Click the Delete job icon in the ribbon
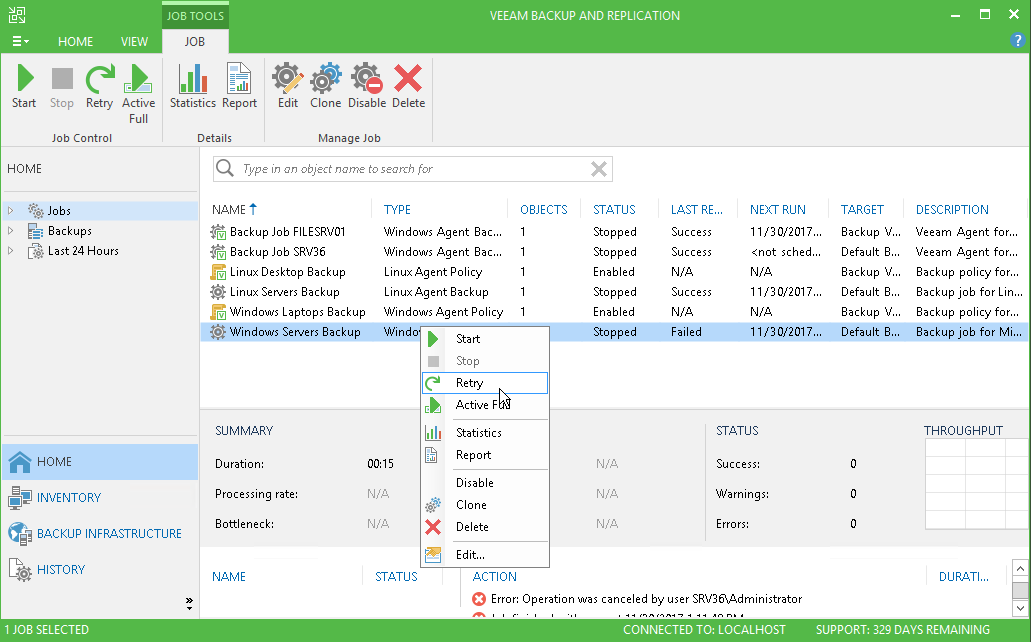This screenshot has width=1031, height=642. (x=408, y=78)
